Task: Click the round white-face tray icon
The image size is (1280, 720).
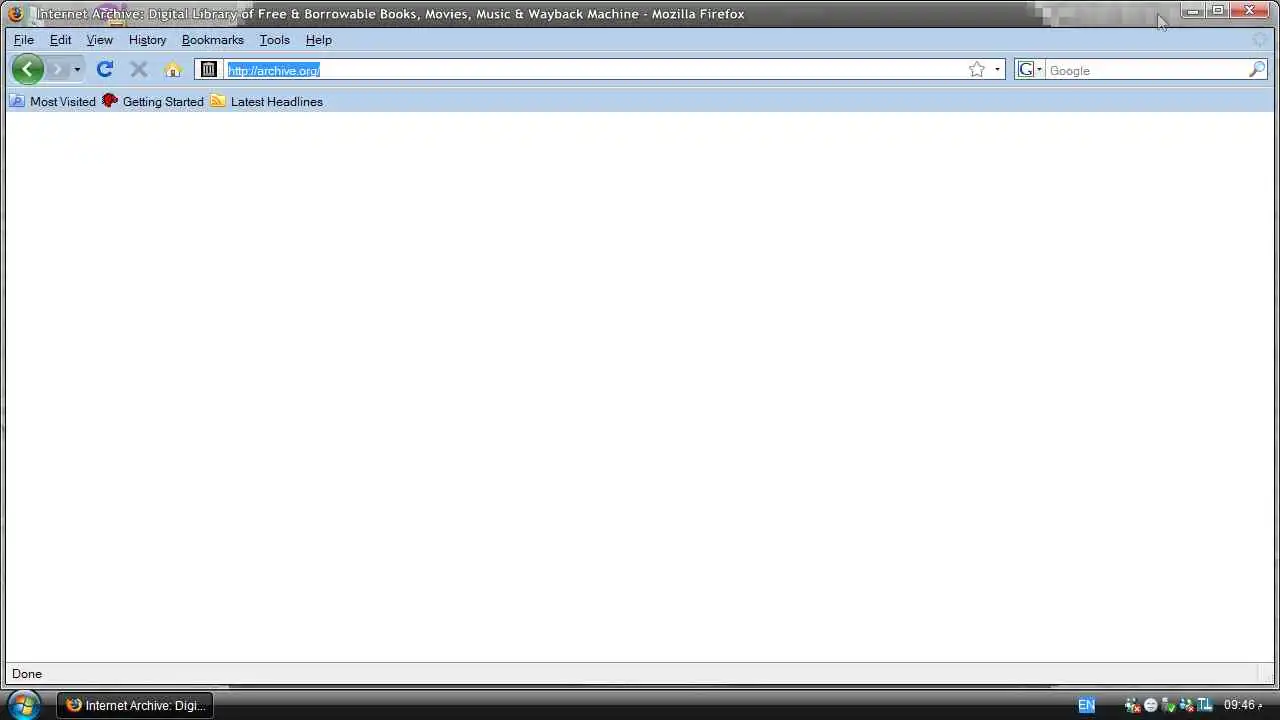Action: pos(1150,705)
